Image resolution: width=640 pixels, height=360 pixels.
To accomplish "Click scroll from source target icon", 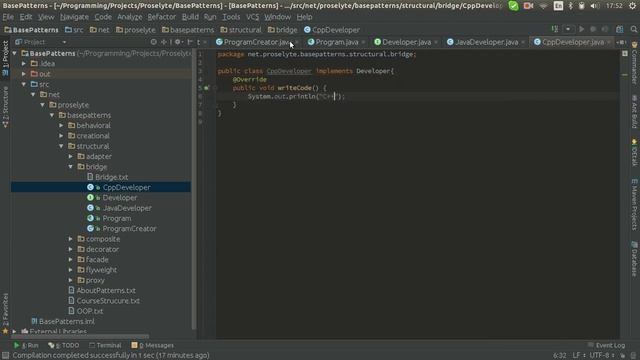I will click(153, 42).
